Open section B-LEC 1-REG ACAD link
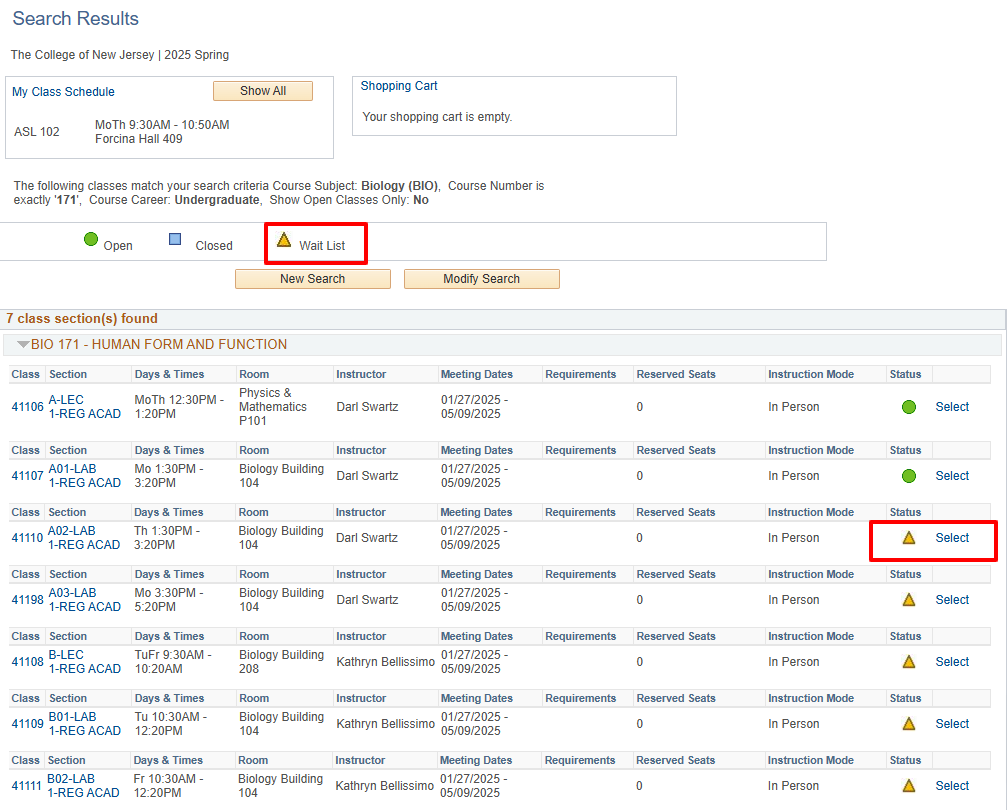The image size is (1007, 810). coord(85,662)
